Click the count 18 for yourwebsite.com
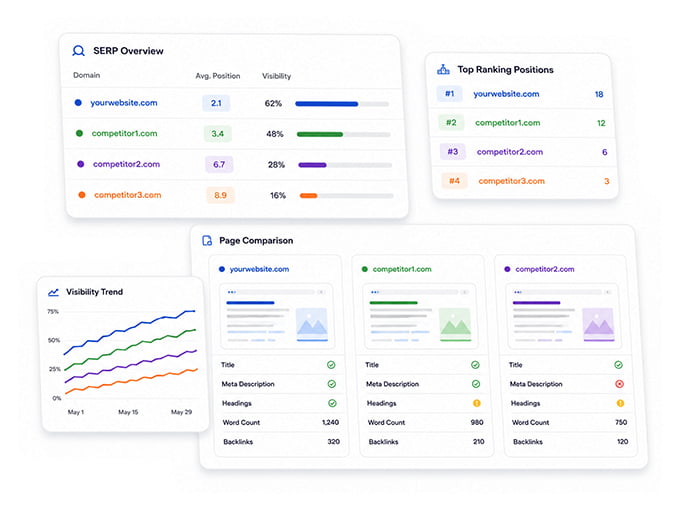 click(x=599, y=94)
